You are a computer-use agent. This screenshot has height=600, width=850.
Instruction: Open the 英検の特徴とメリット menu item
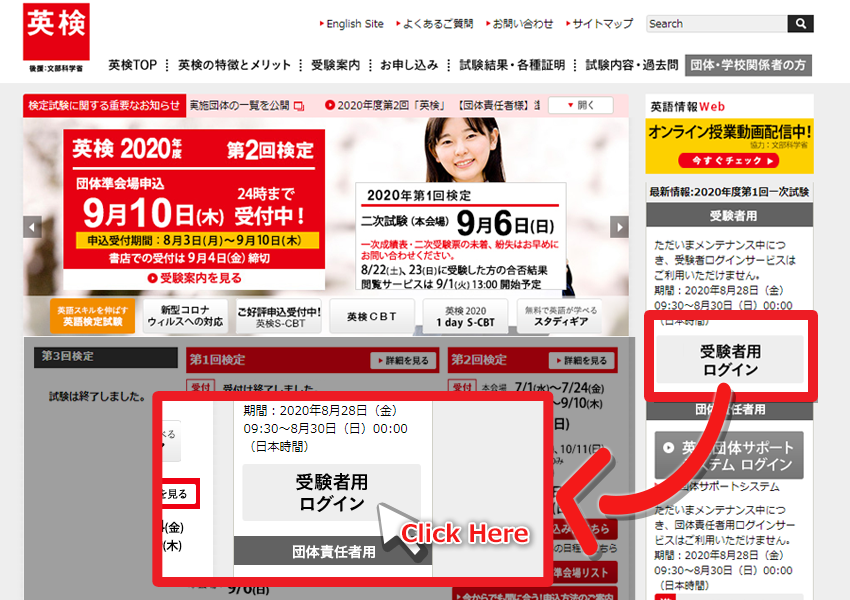tap(234, 65)
